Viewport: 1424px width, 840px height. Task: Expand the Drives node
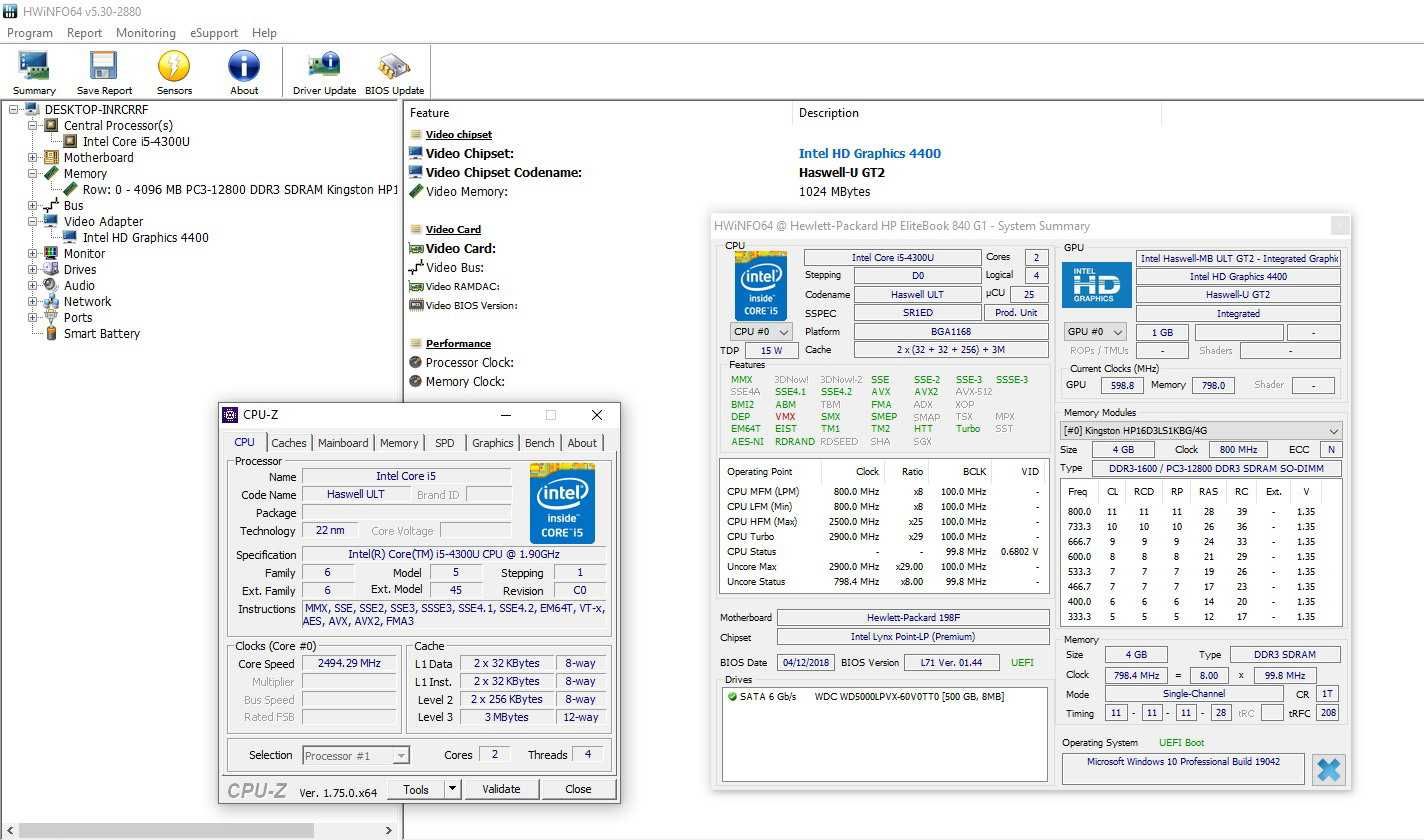click(x=33, y=270)
